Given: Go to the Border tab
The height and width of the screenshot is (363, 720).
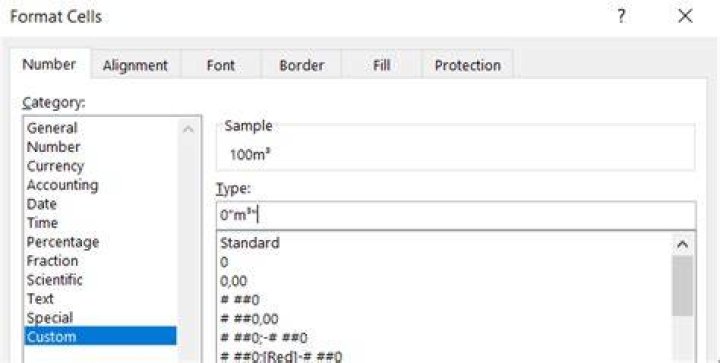Looking at the screenshot, I should point(301,65).
